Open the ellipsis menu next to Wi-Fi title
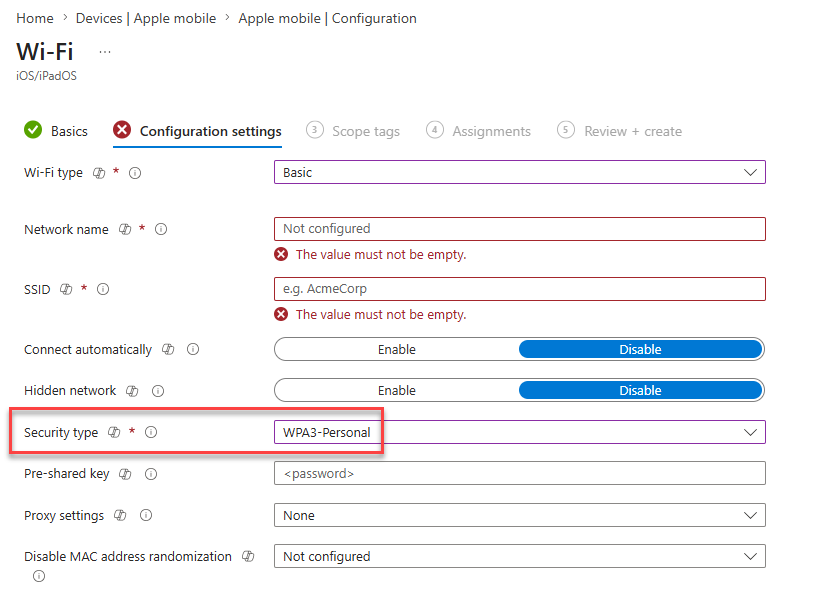The height and width of the screenshot is (593, 836). [x=105, y=52]
